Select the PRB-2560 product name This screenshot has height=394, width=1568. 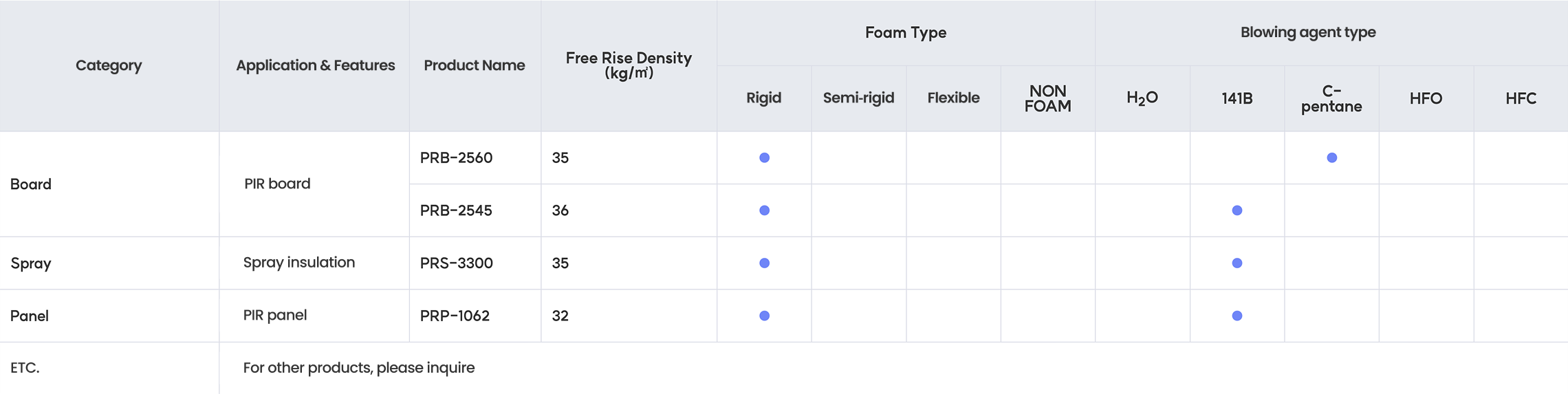pyautogui.click(x=456, y=157)
